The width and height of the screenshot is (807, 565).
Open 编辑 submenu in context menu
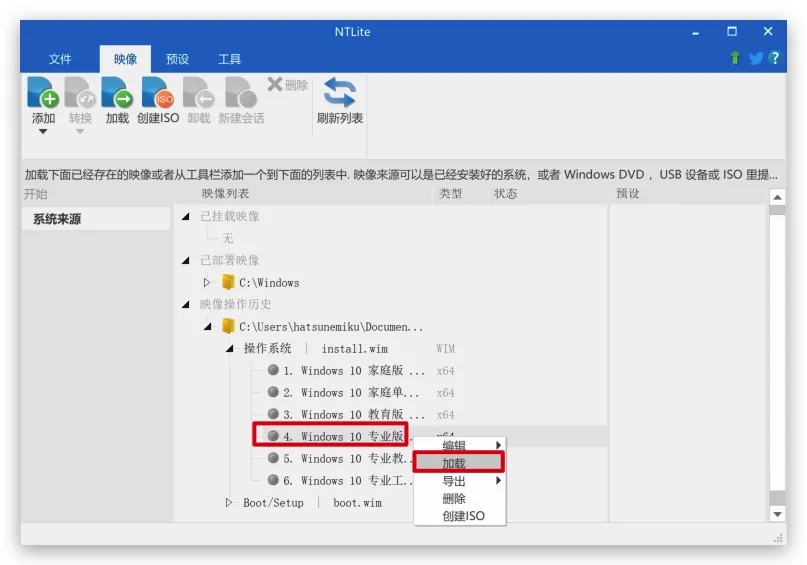click(x=460, y=445)
